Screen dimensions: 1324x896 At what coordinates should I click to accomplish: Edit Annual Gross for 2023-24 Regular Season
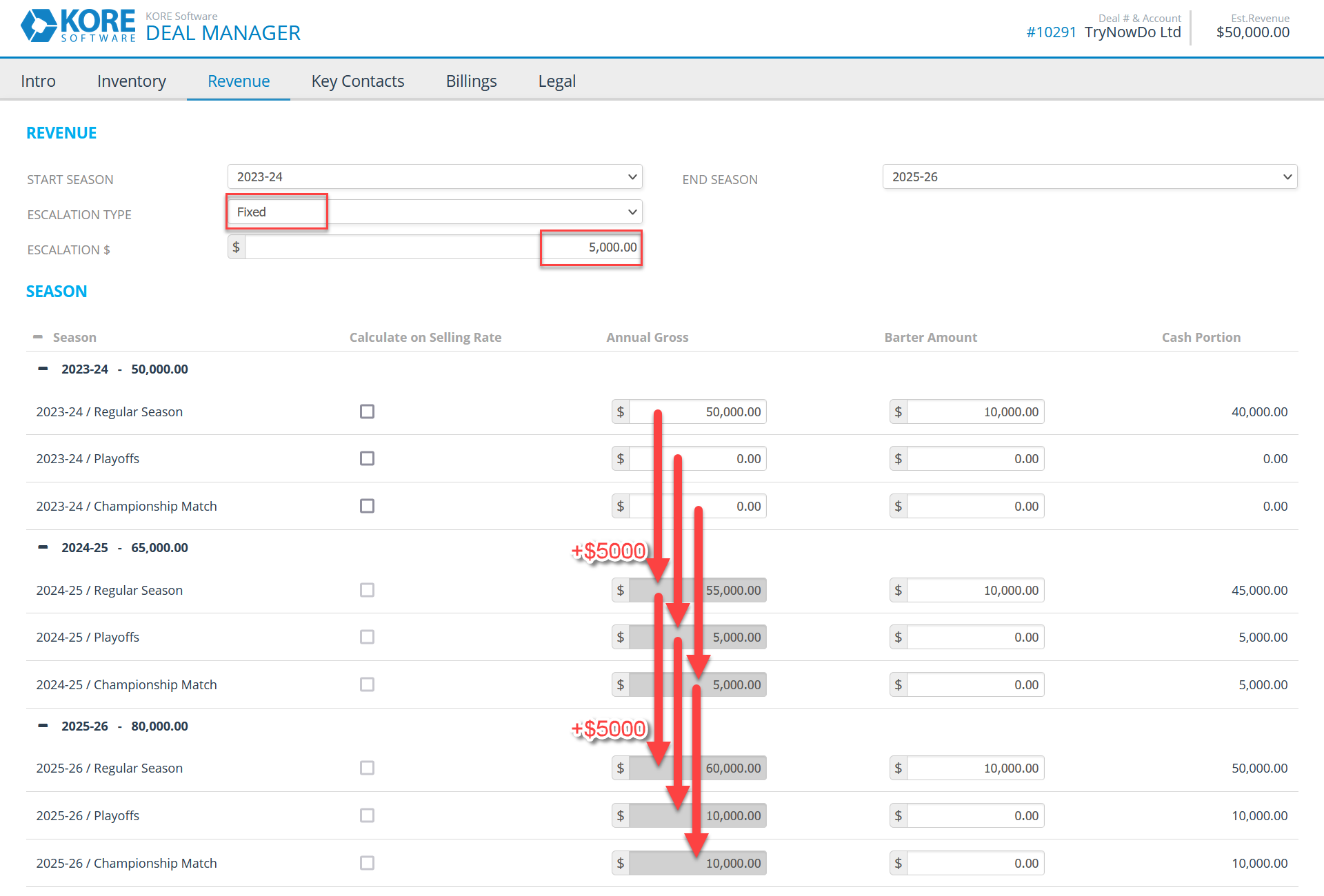click(698, 411)
